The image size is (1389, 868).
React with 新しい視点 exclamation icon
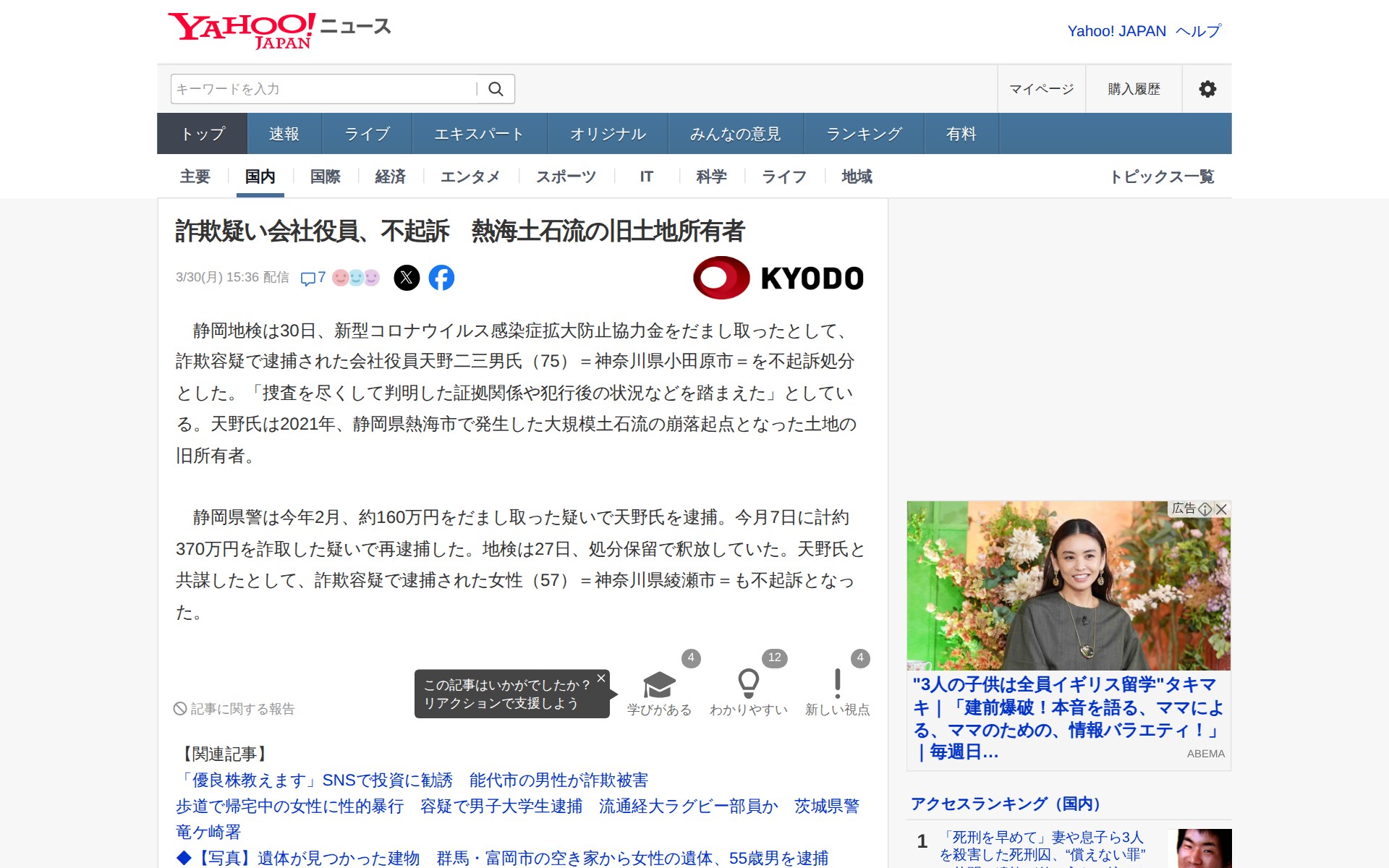click(837, 684)
